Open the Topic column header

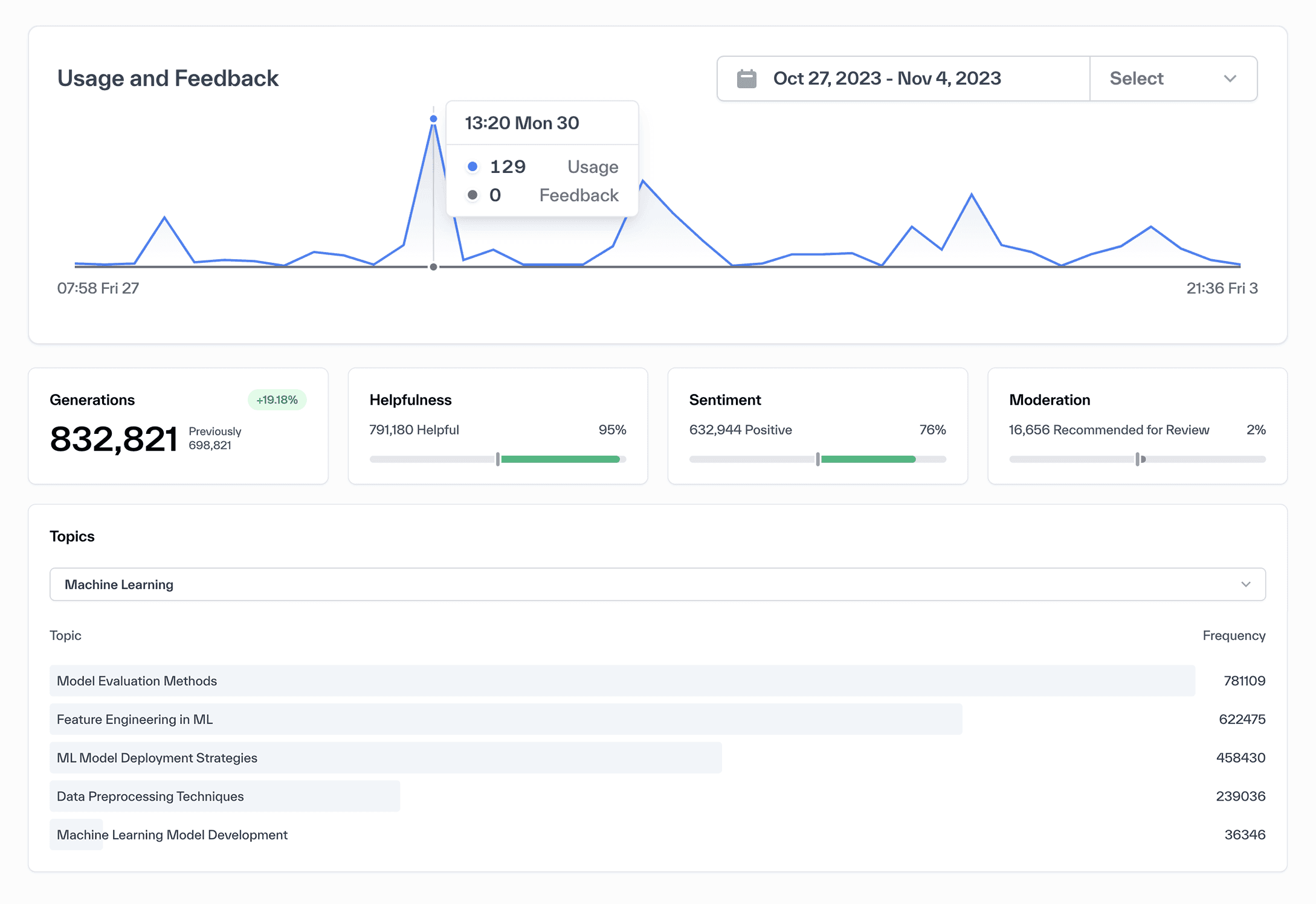[x=65, y=635]
